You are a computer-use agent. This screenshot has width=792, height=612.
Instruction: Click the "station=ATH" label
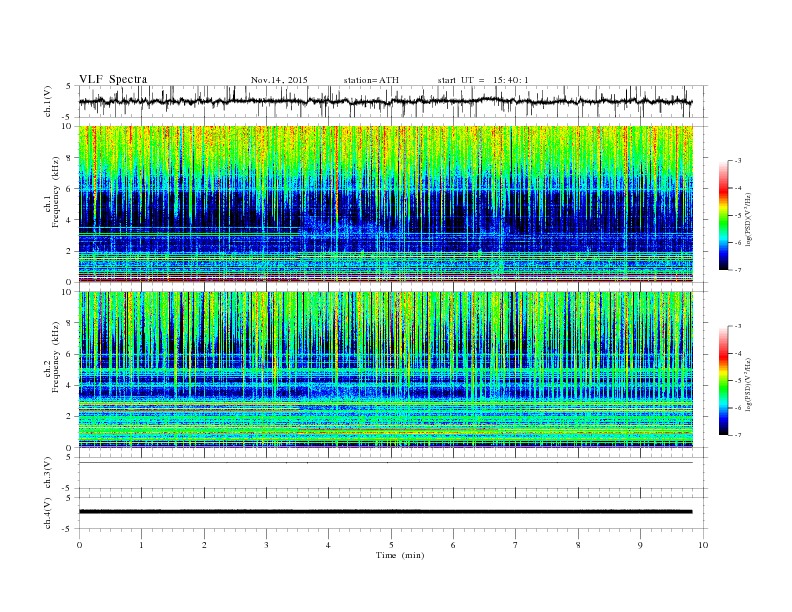click(371, 80)
